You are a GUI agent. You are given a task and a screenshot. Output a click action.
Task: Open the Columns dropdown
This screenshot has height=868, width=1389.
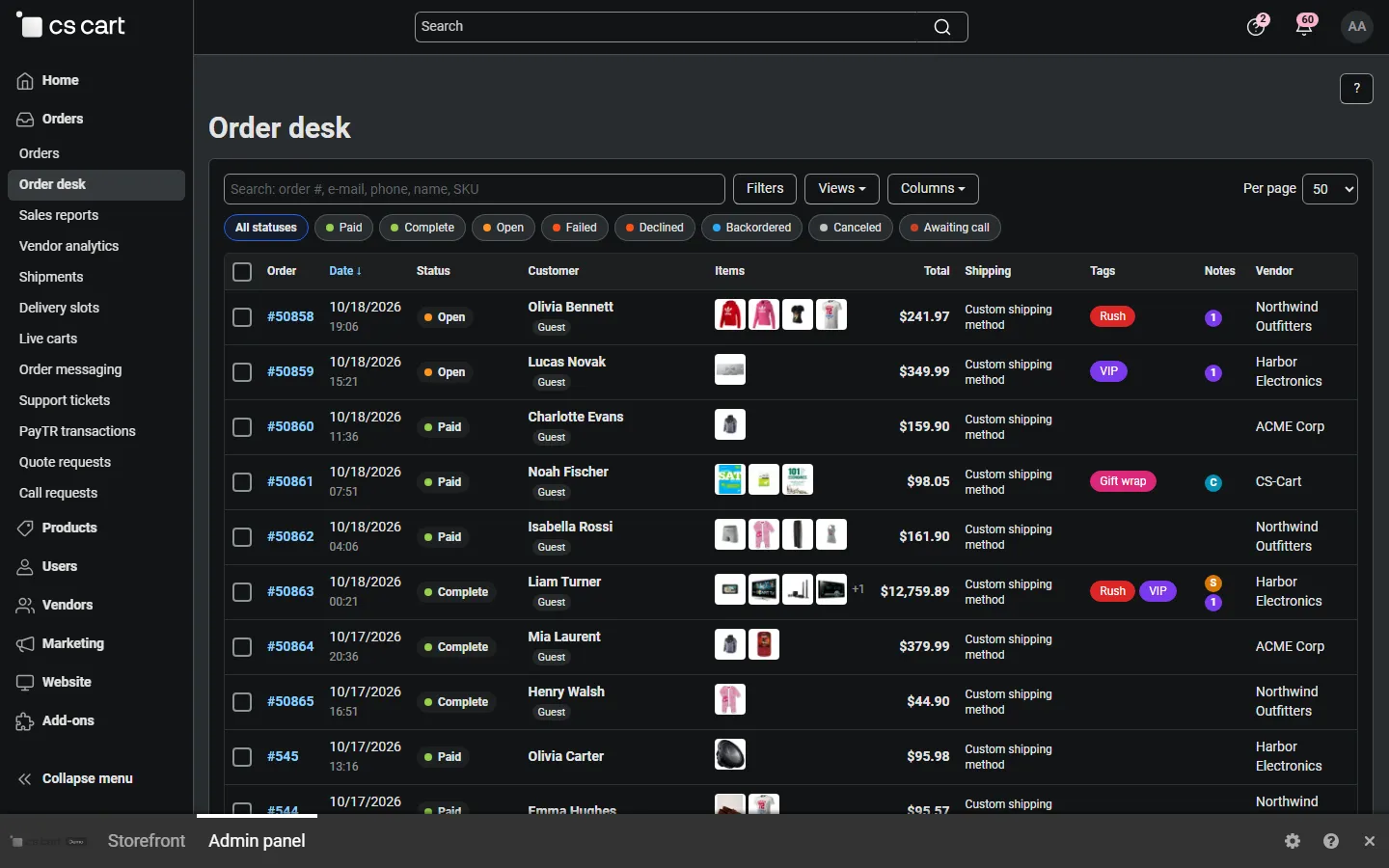tap(933, 189)
